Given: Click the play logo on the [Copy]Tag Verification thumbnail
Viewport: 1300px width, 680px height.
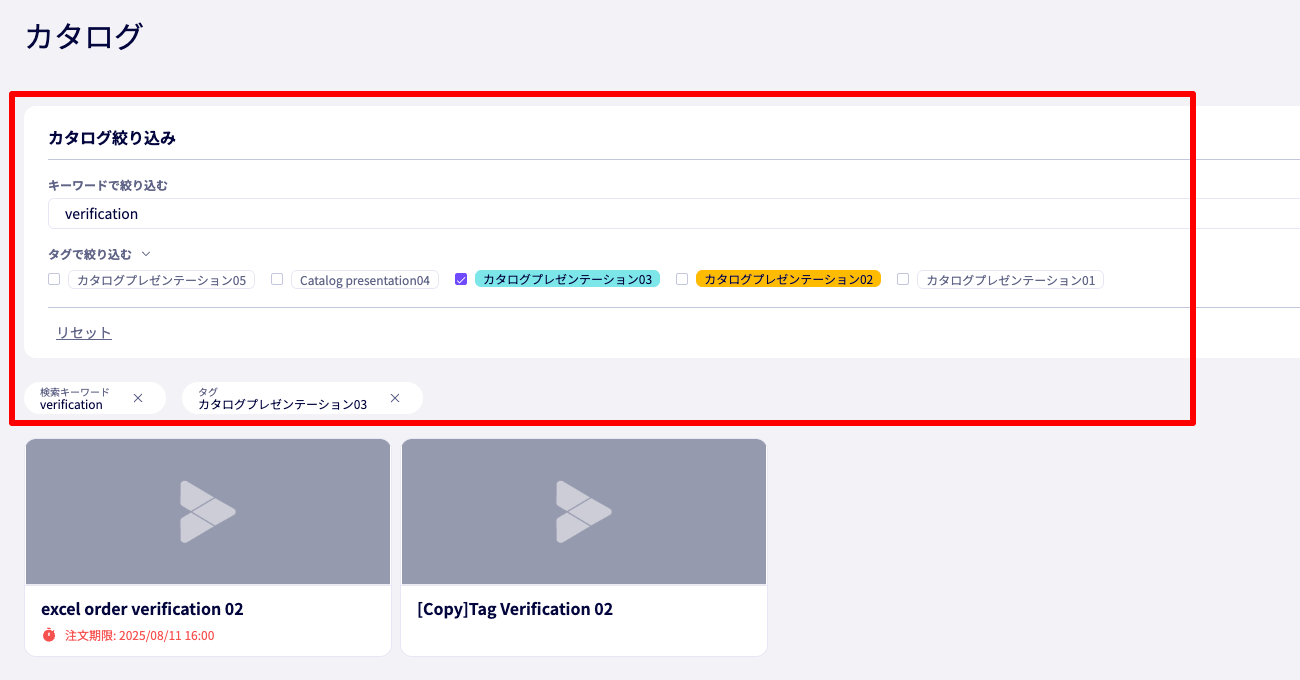Looking at the screenshot, I should [x=584, y=512].
